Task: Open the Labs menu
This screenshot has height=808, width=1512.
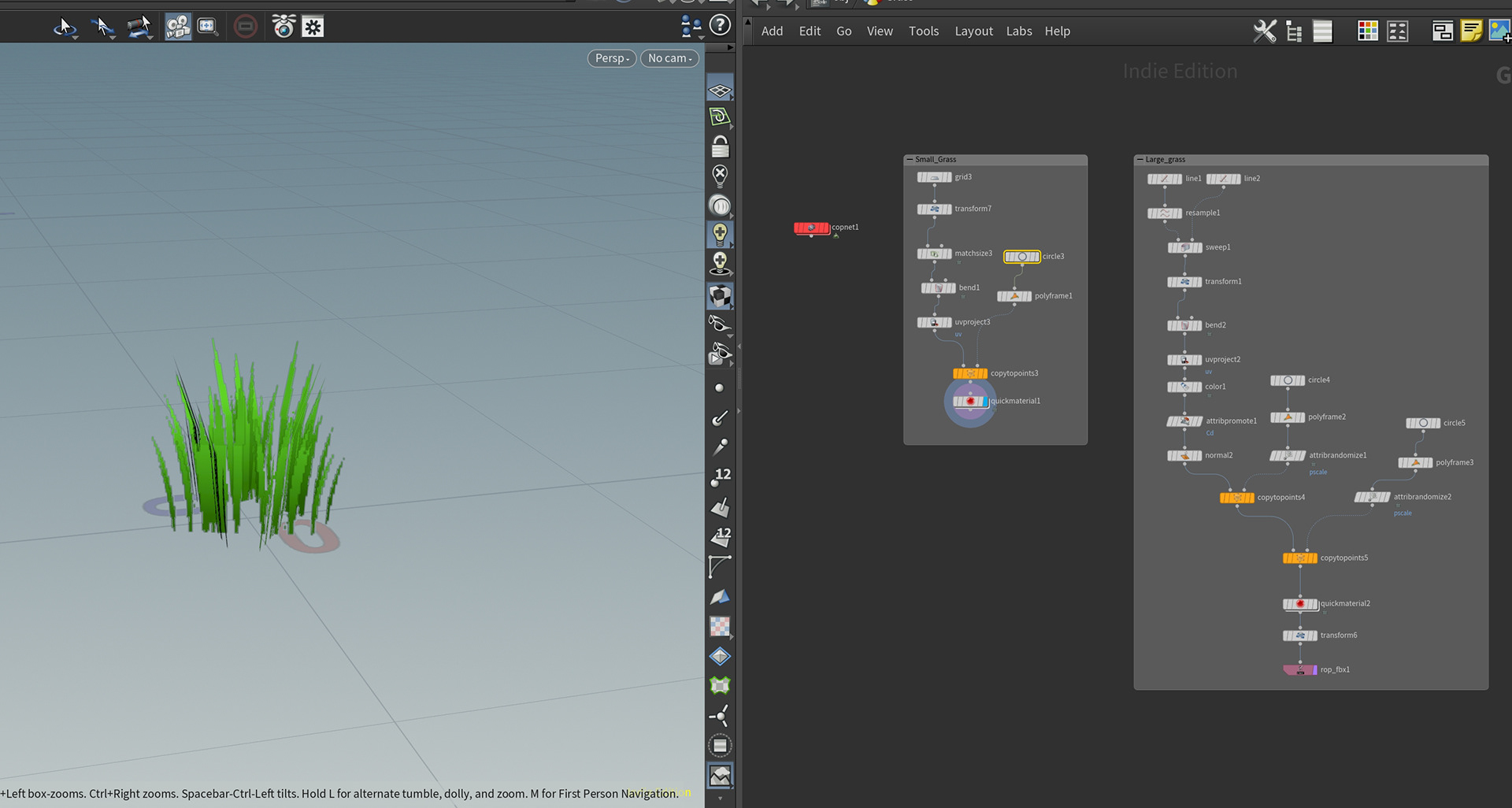Action: point(1019,32)
